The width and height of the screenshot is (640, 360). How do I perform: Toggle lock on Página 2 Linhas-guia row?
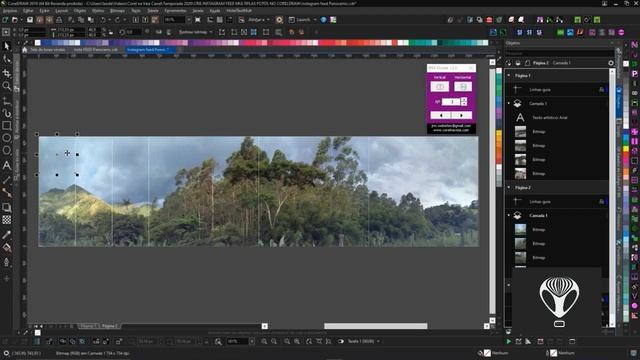601,201
